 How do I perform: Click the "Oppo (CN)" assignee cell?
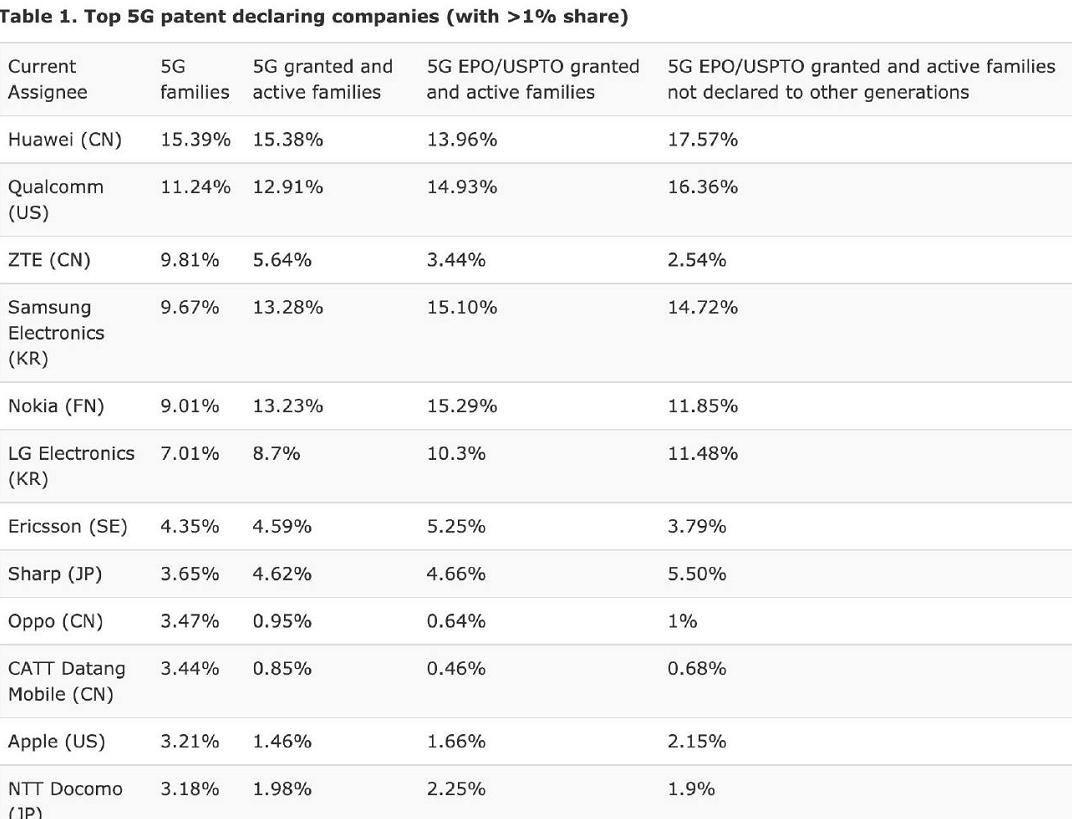[55, 621]
